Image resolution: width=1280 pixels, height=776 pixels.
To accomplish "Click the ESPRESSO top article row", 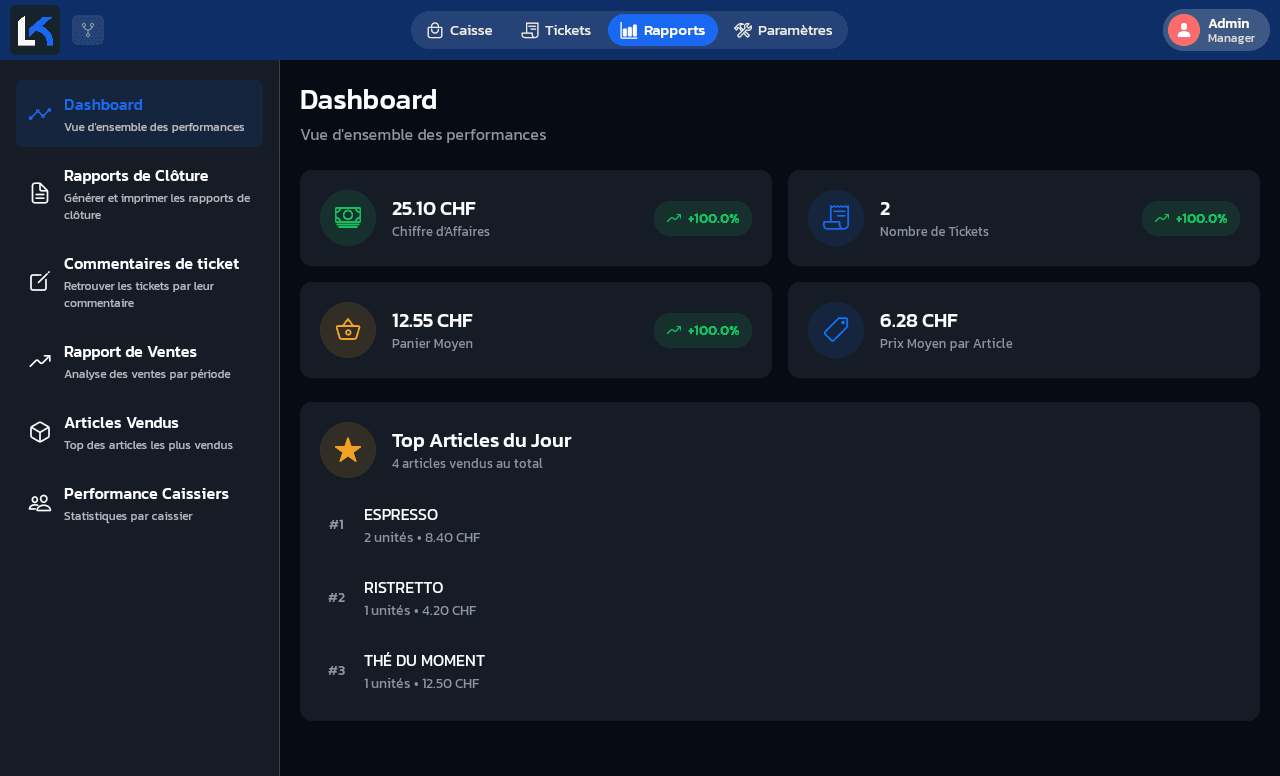I will pos(780,525).
